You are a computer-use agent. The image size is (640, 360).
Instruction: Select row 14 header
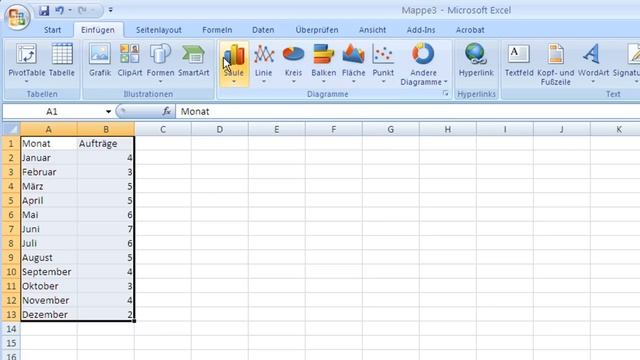click(x=11, y=329)
